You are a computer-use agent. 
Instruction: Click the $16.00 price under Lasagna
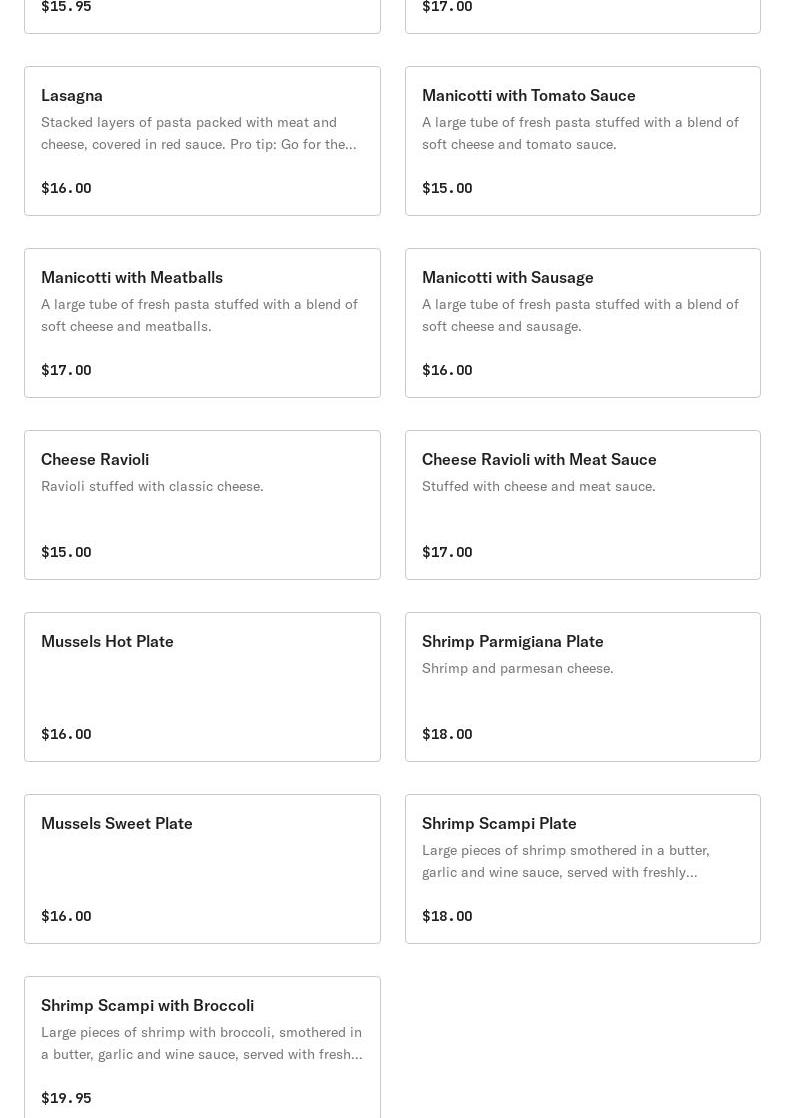click(66, 188)
